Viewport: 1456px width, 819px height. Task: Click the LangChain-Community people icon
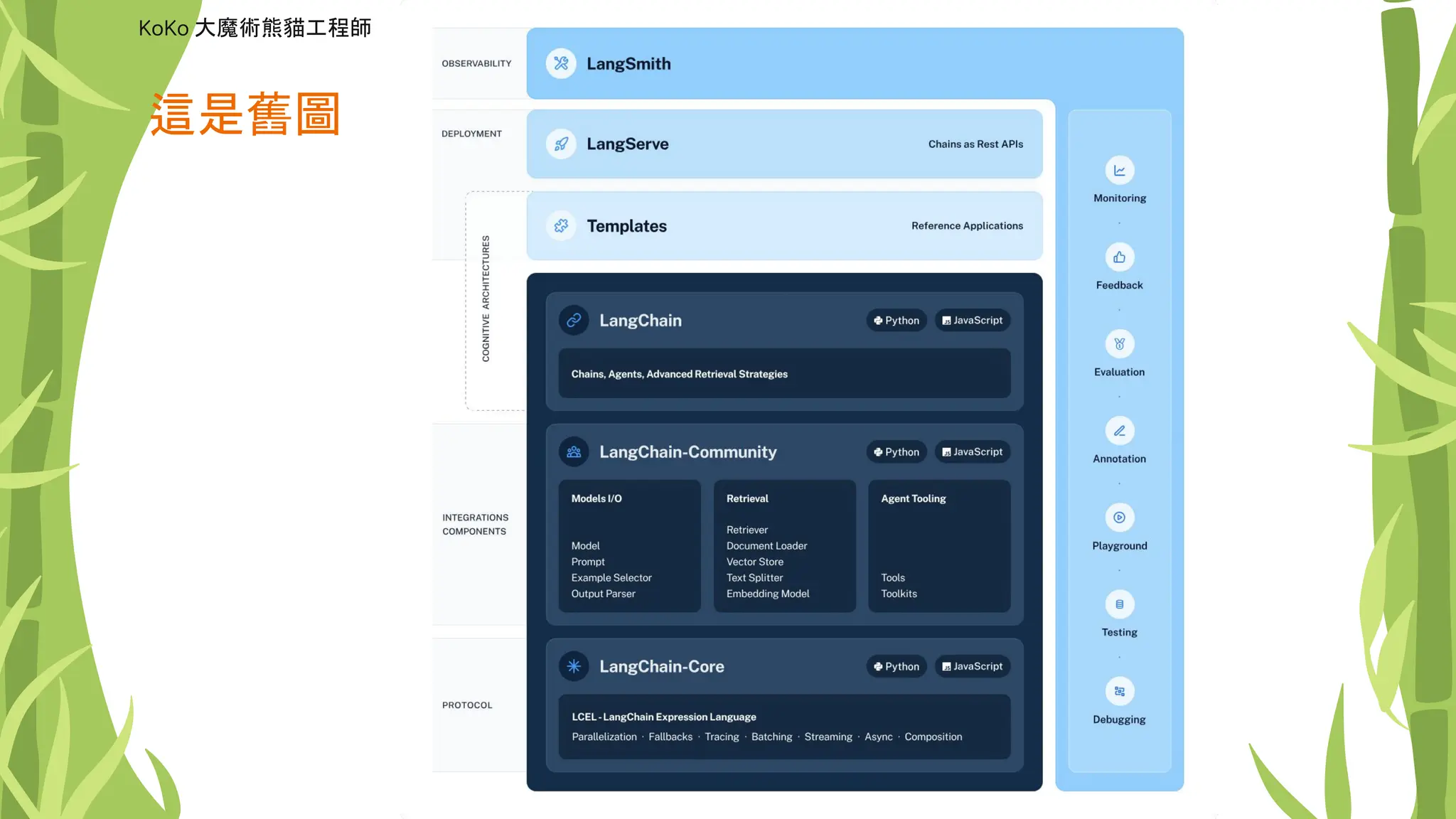click(574, 452)
